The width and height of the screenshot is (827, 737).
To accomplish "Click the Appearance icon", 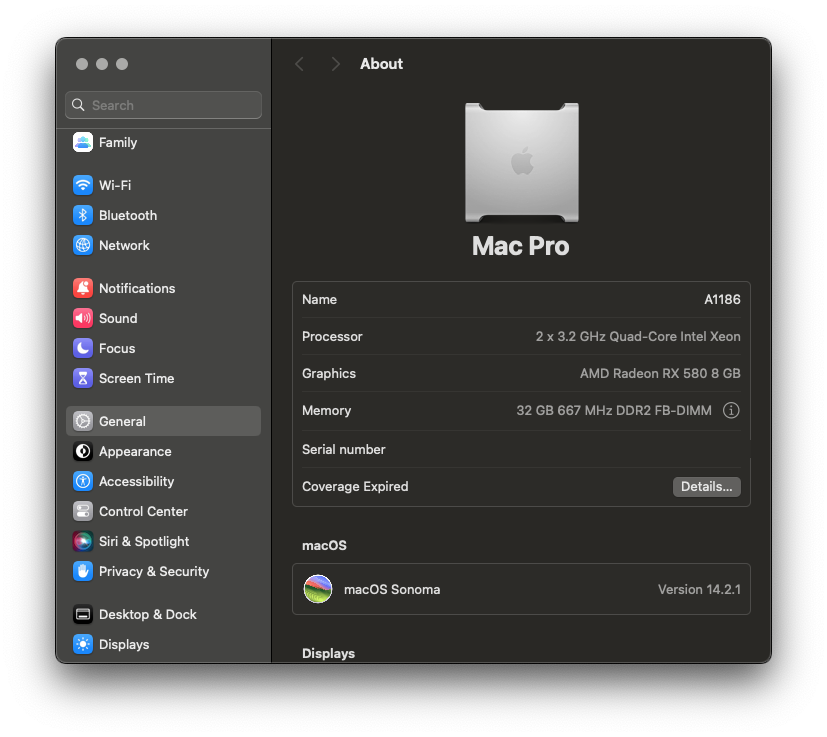I will click(83, 451).
